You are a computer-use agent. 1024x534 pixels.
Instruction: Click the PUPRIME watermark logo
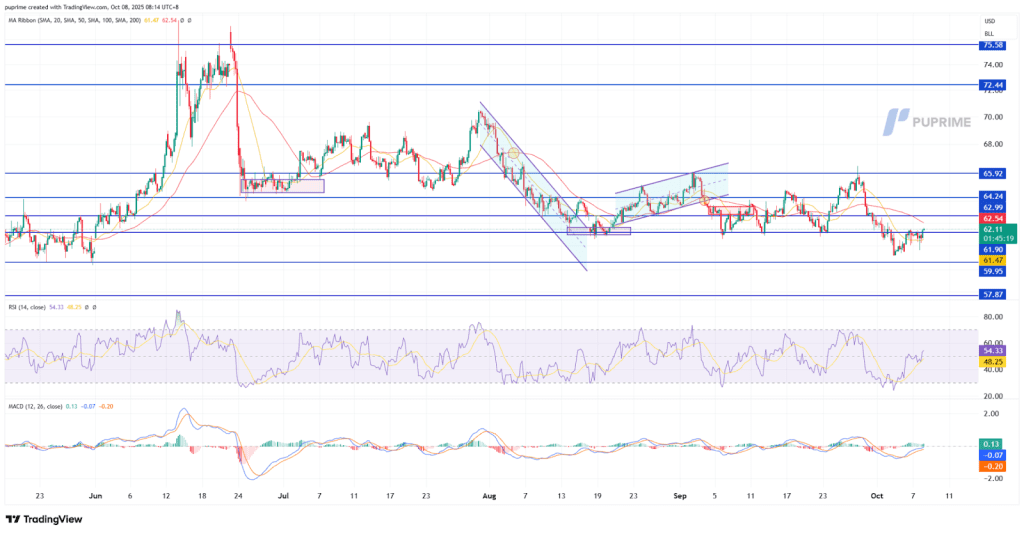coord(932,122)
